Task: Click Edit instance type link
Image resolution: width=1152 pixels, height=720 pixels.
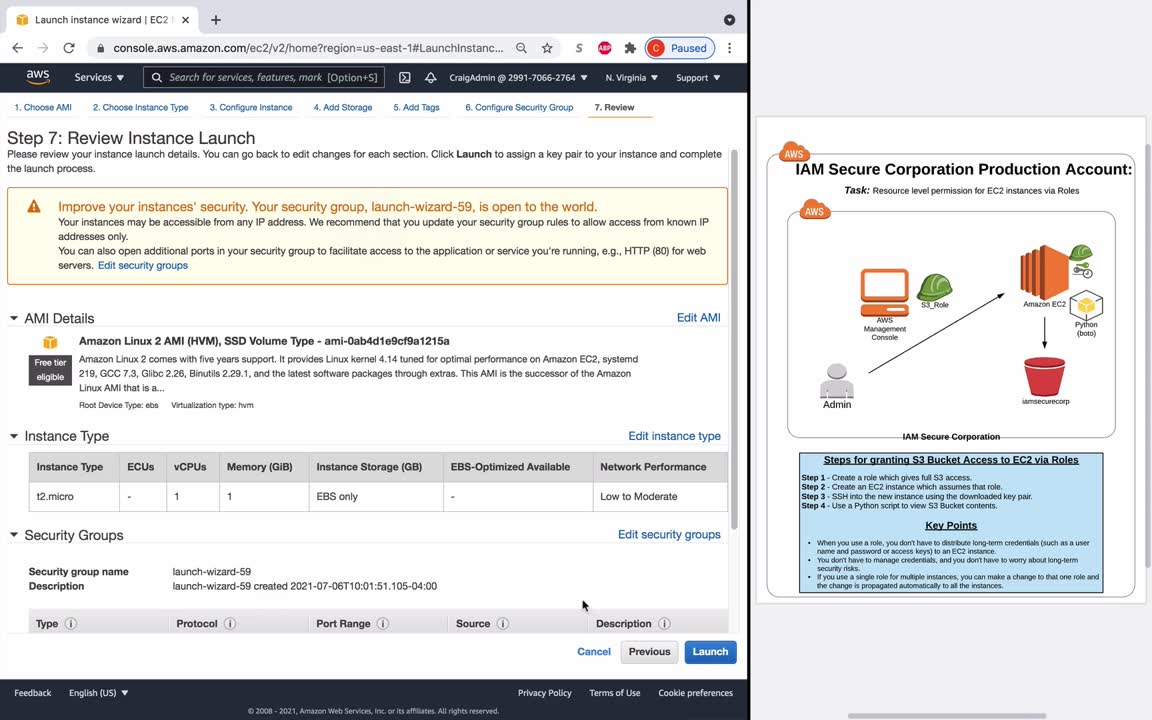Action: tap(674, 436)
